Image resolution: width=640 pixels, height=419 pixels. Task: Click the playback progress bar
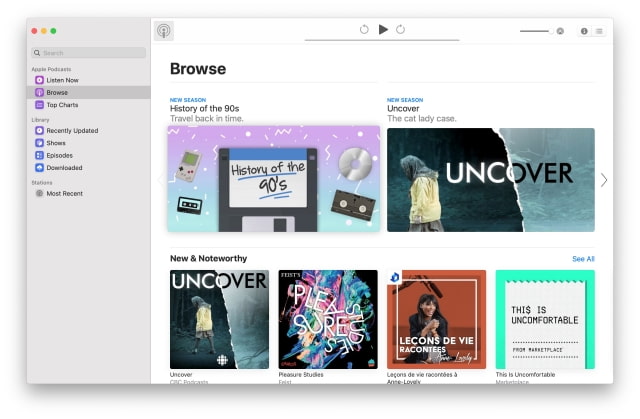(382, 40)
